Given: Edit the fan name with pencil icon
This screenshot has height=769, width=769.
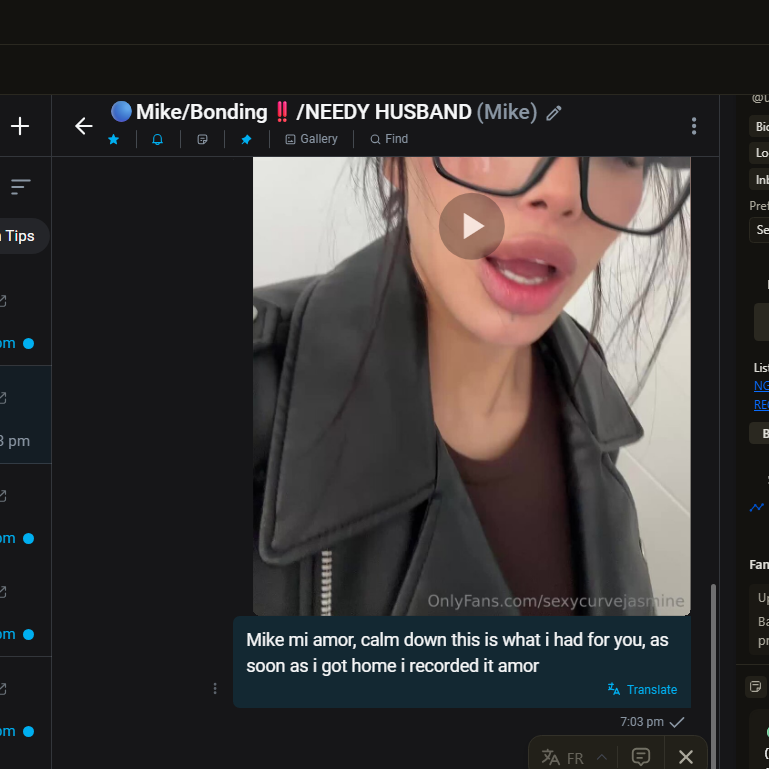Looking at the screenshot, I should pyautogui.click(x=554, y=113).
